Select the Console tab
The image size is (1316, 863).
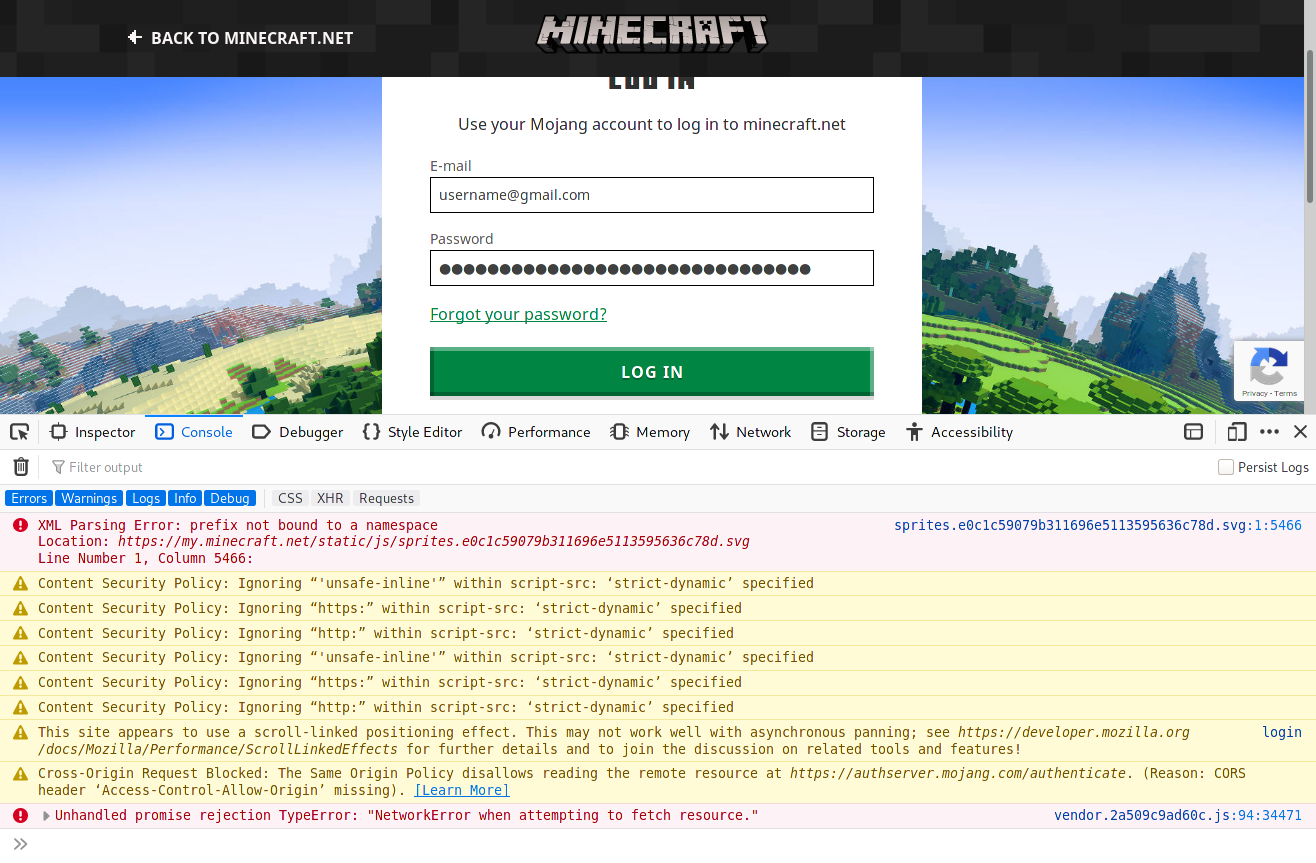[194, 432]
